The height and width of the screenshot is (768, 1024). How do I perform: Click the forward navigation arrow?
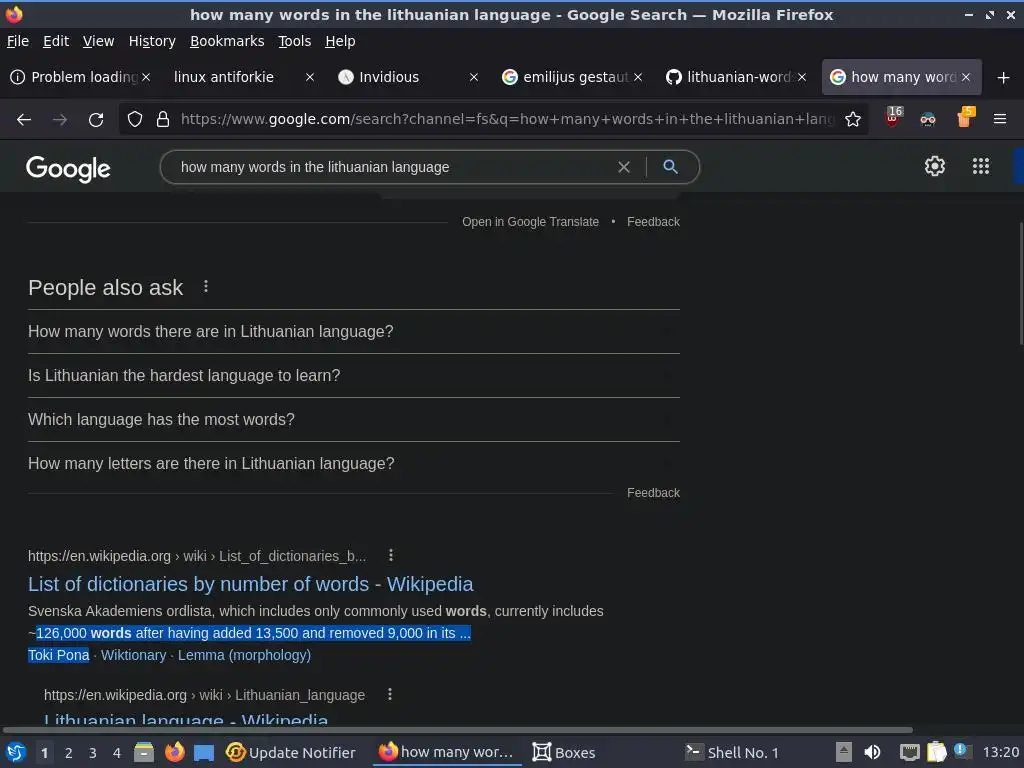point(60,120)
